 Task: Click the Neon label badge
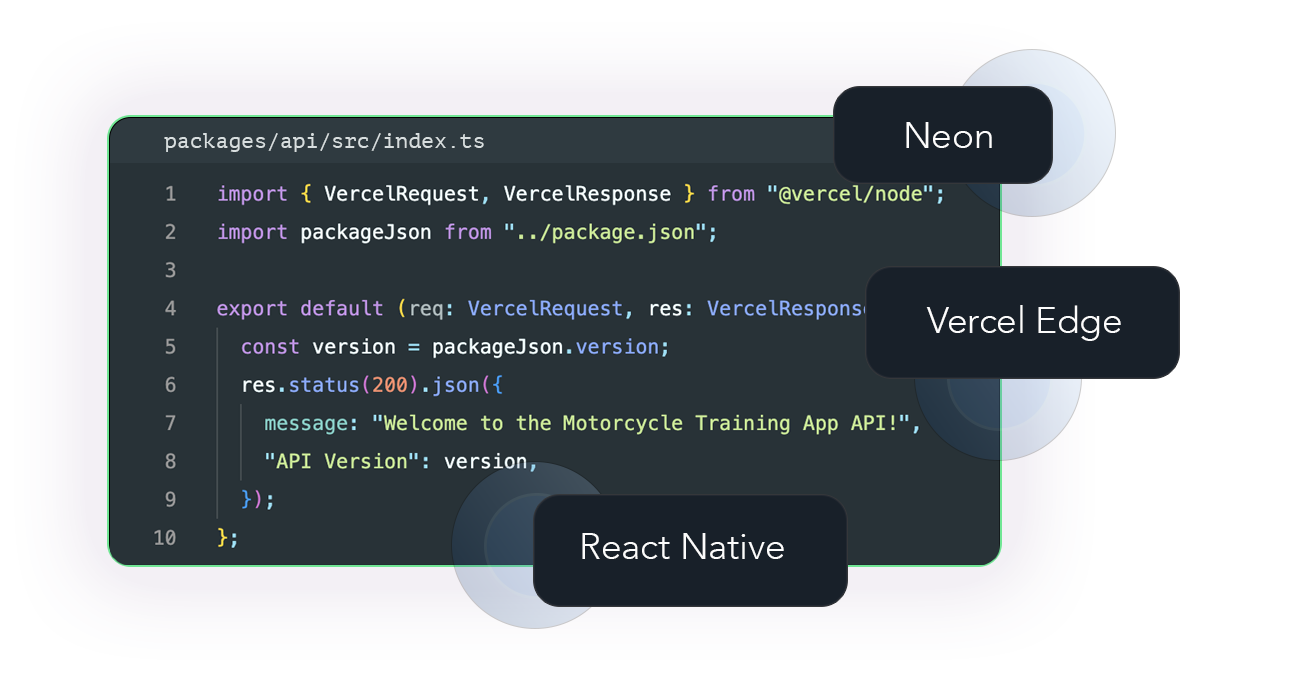pos(947,136)
